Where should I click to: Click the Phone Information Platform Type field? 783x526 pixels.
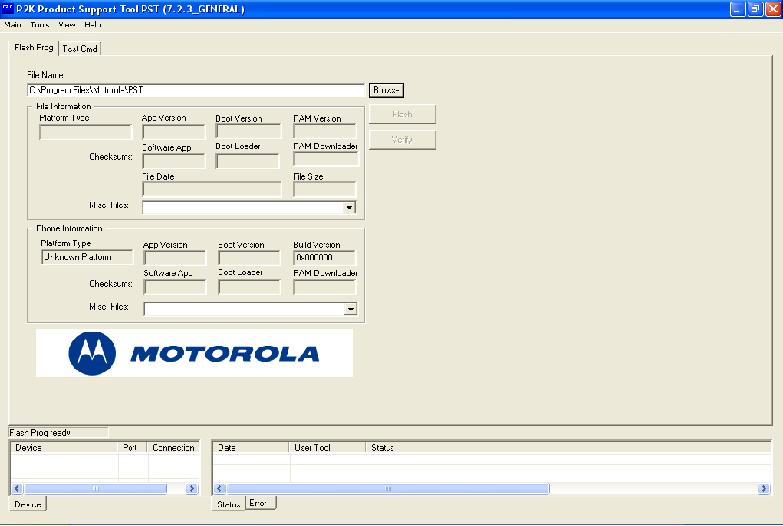(x=87, y=257)
